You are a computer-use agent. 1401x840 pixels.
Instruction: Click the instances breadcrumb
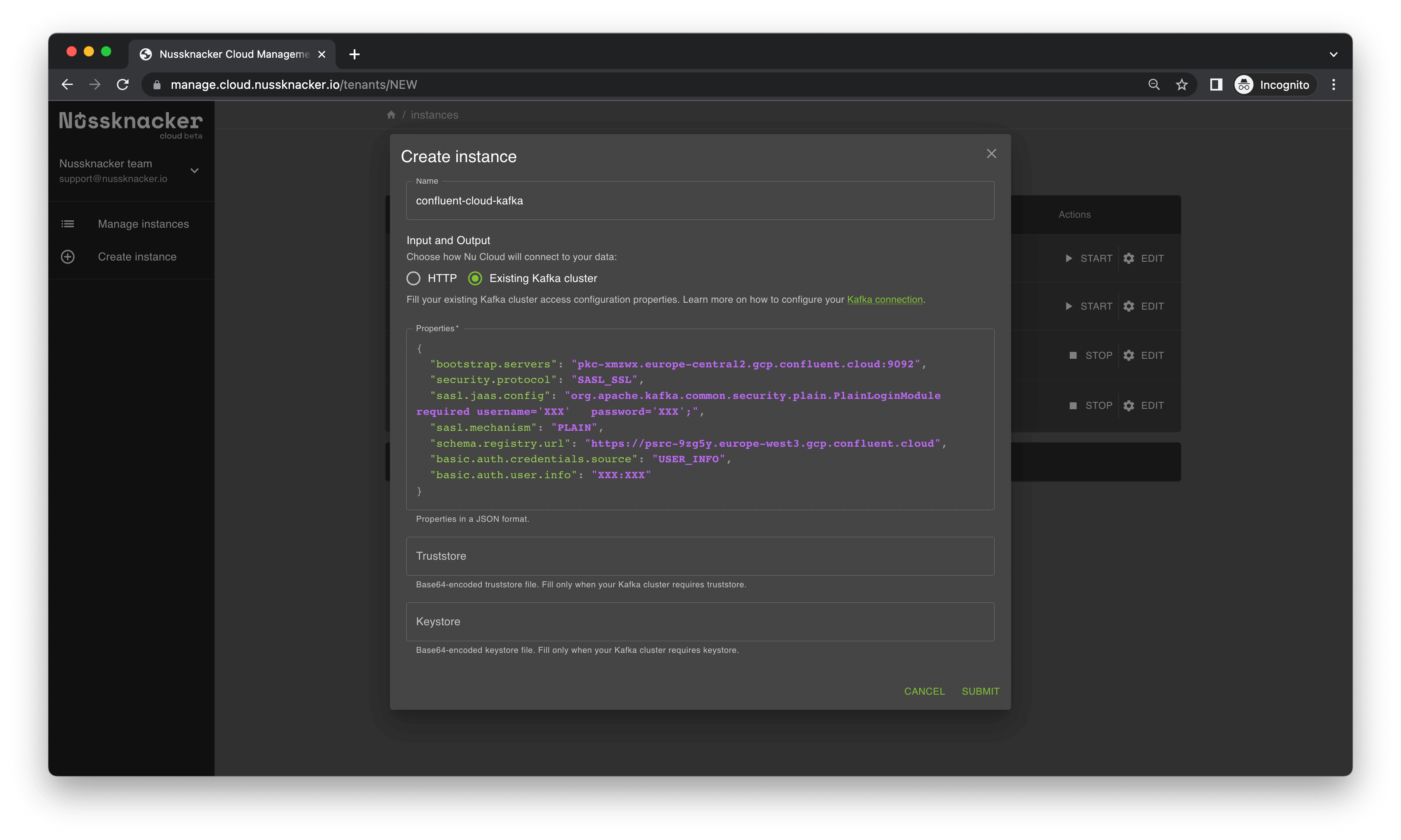434,115
